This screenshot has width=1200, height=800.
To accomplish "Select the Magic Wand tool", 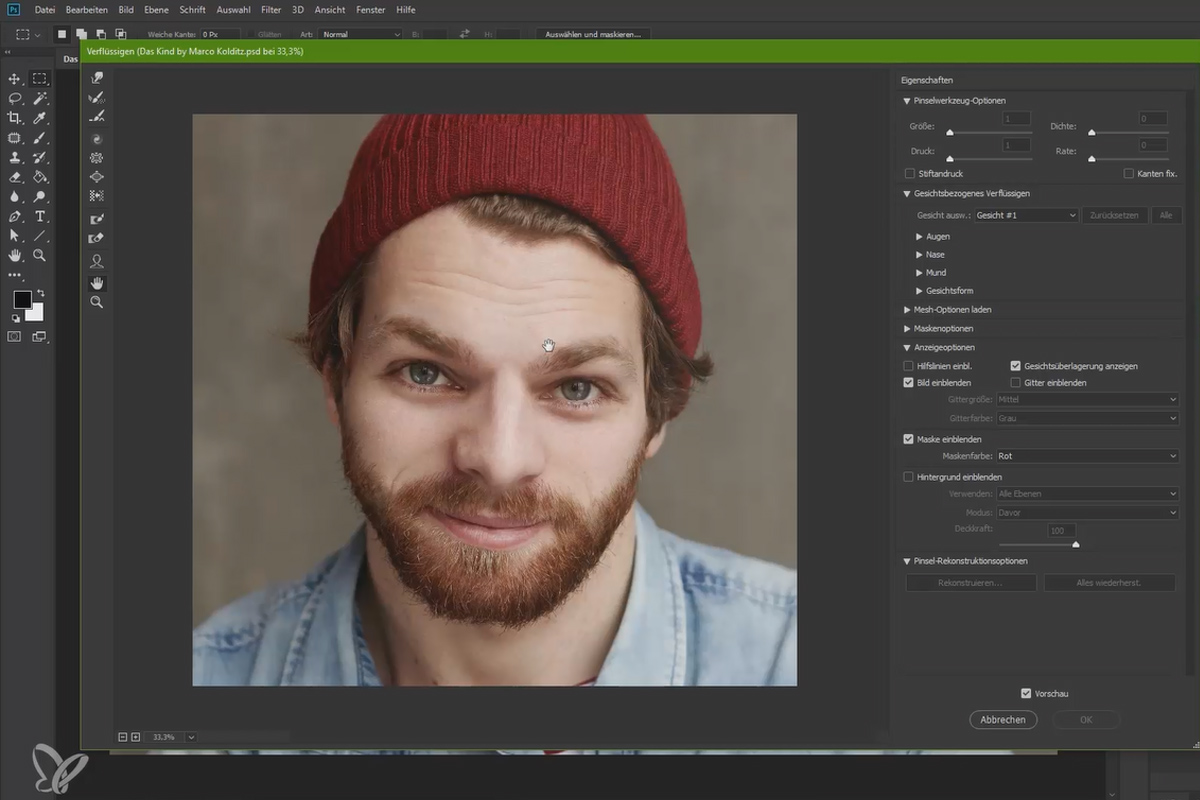I will [40, 98].
